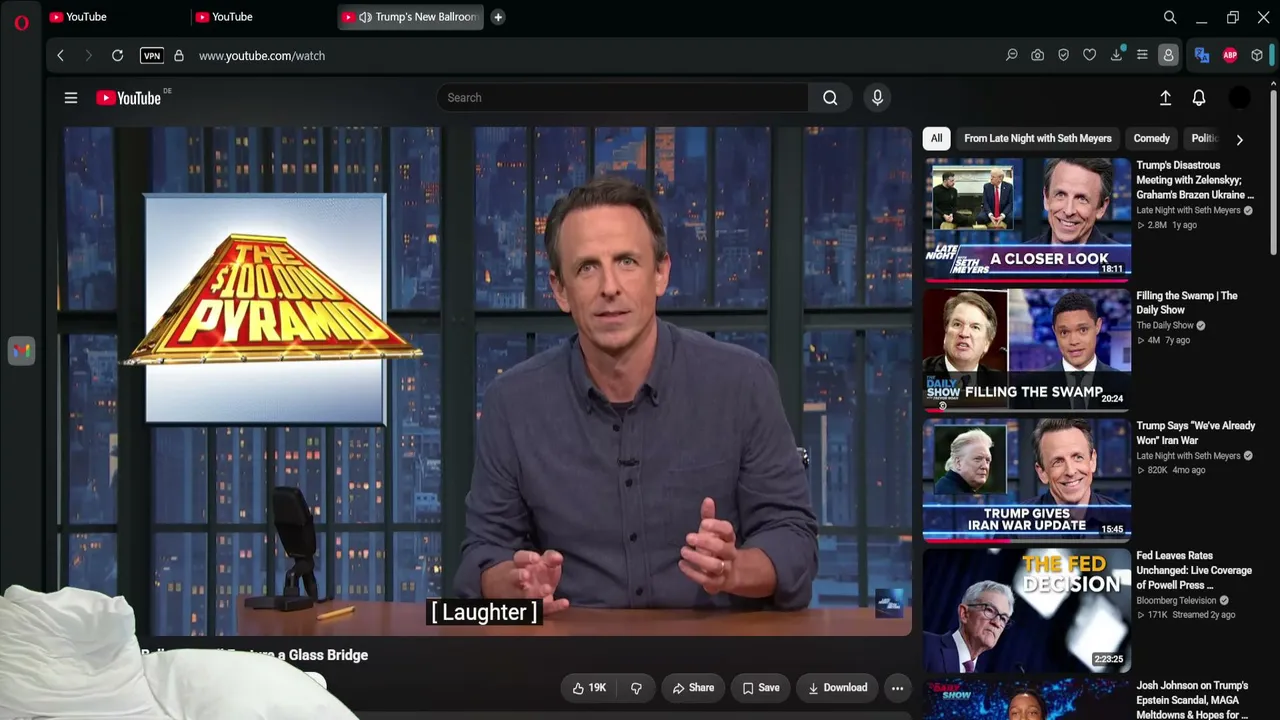Open the browser profile account icon
1280x720 pixels.
[1168, 56]
